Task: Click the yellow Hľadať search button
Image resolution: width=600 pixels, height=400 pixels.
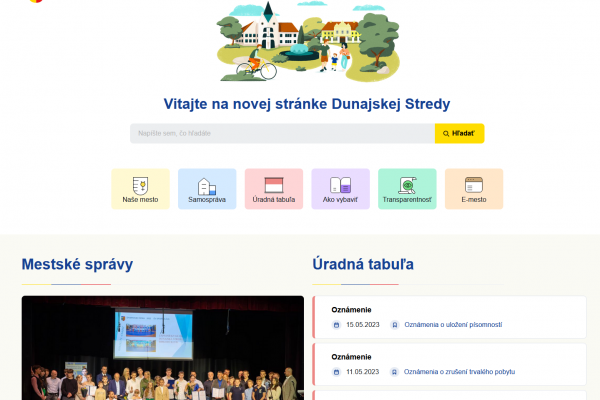Action: 460,134
